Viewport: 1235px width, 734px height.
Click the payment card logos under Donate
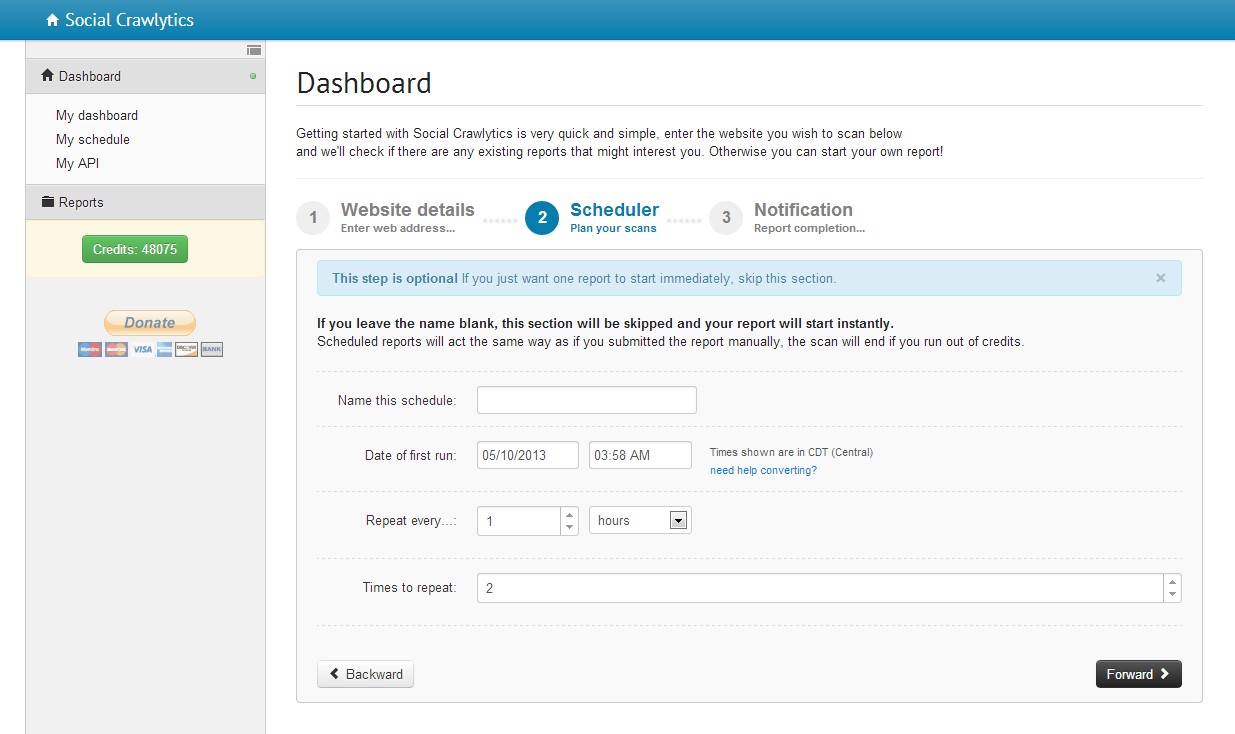pyautogui.click(x=150, y=349)
